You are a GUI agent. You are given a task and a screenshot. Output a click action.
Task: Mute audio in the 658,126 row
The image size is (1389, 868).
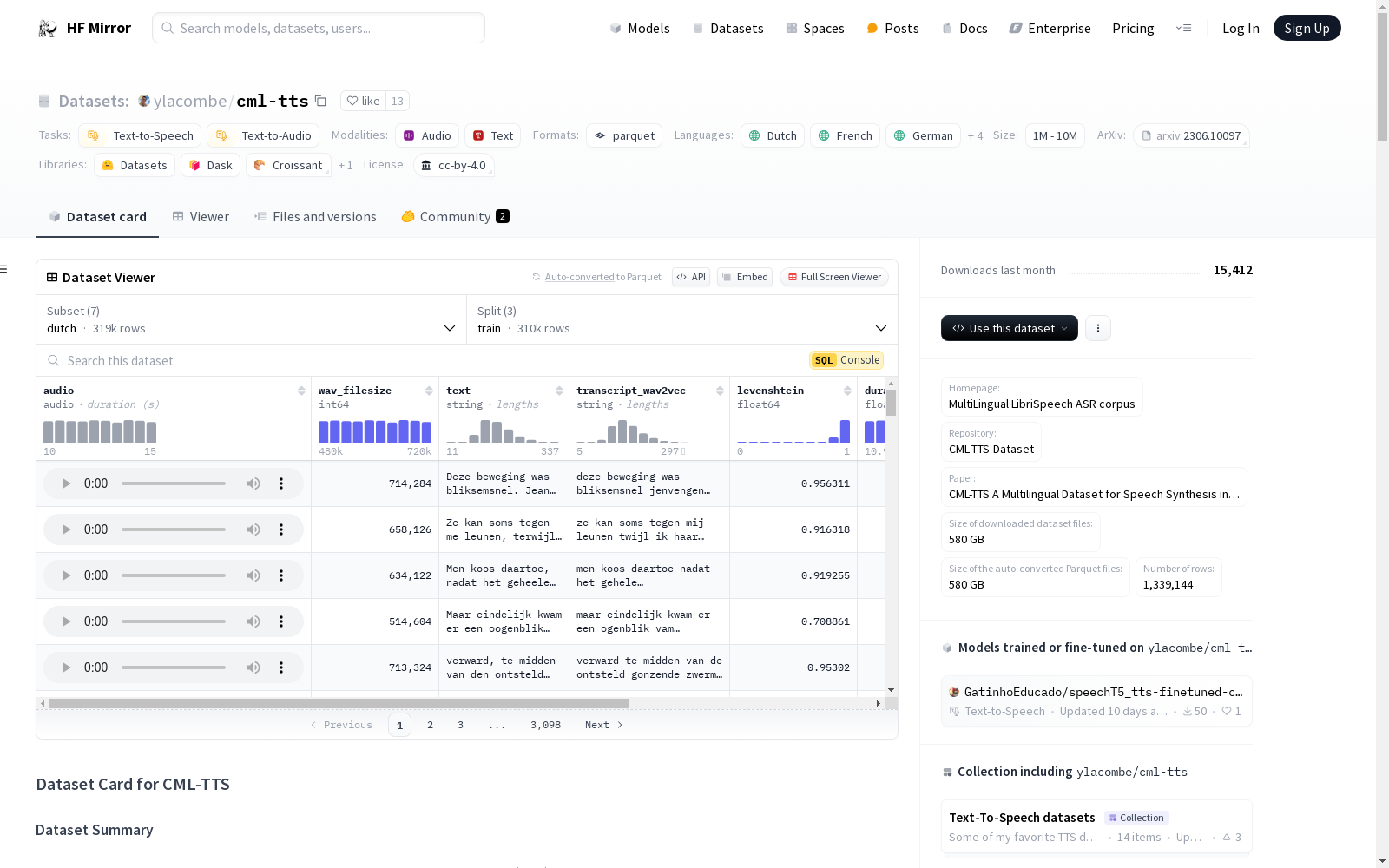coord(253,529)
